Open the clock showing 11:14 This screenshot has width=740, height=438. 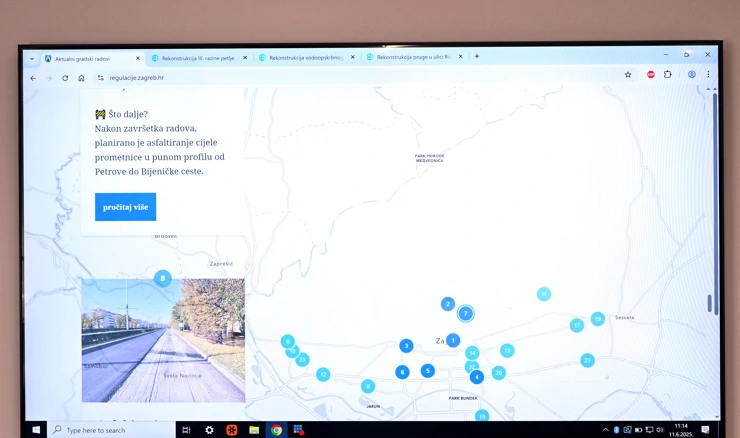coord(681,430)
